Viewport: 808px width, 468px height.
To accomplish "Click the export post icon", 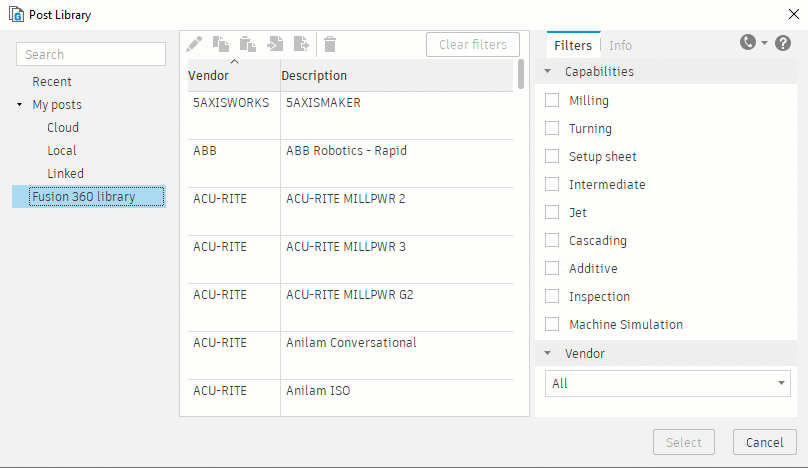I will click(x=301, y=44).
